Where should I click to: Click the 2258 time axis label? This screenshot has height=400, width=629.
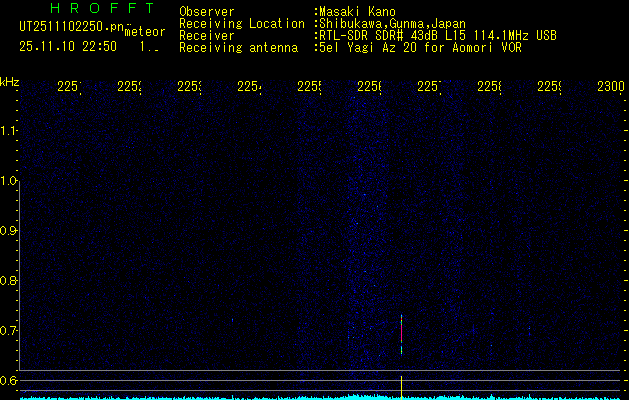[x=489, y=86]
